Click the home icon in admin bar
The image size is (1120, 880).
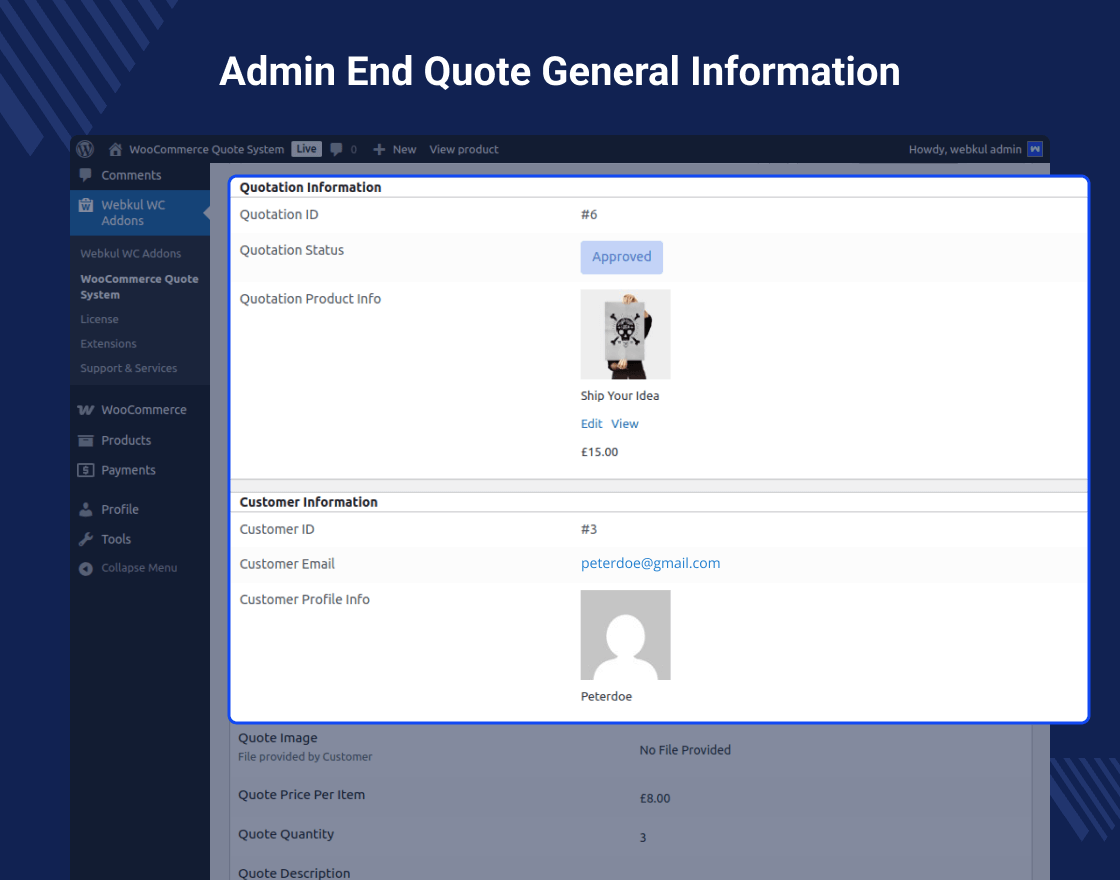pos(115,149)
